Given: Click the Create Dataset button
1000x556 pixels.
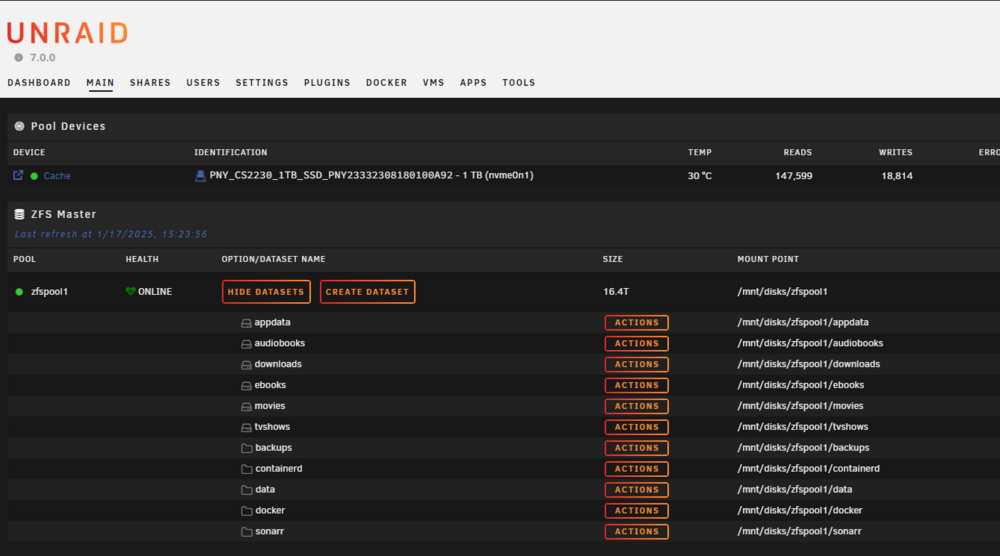Looking at the screenshot, I should click(x=367, y=291).
